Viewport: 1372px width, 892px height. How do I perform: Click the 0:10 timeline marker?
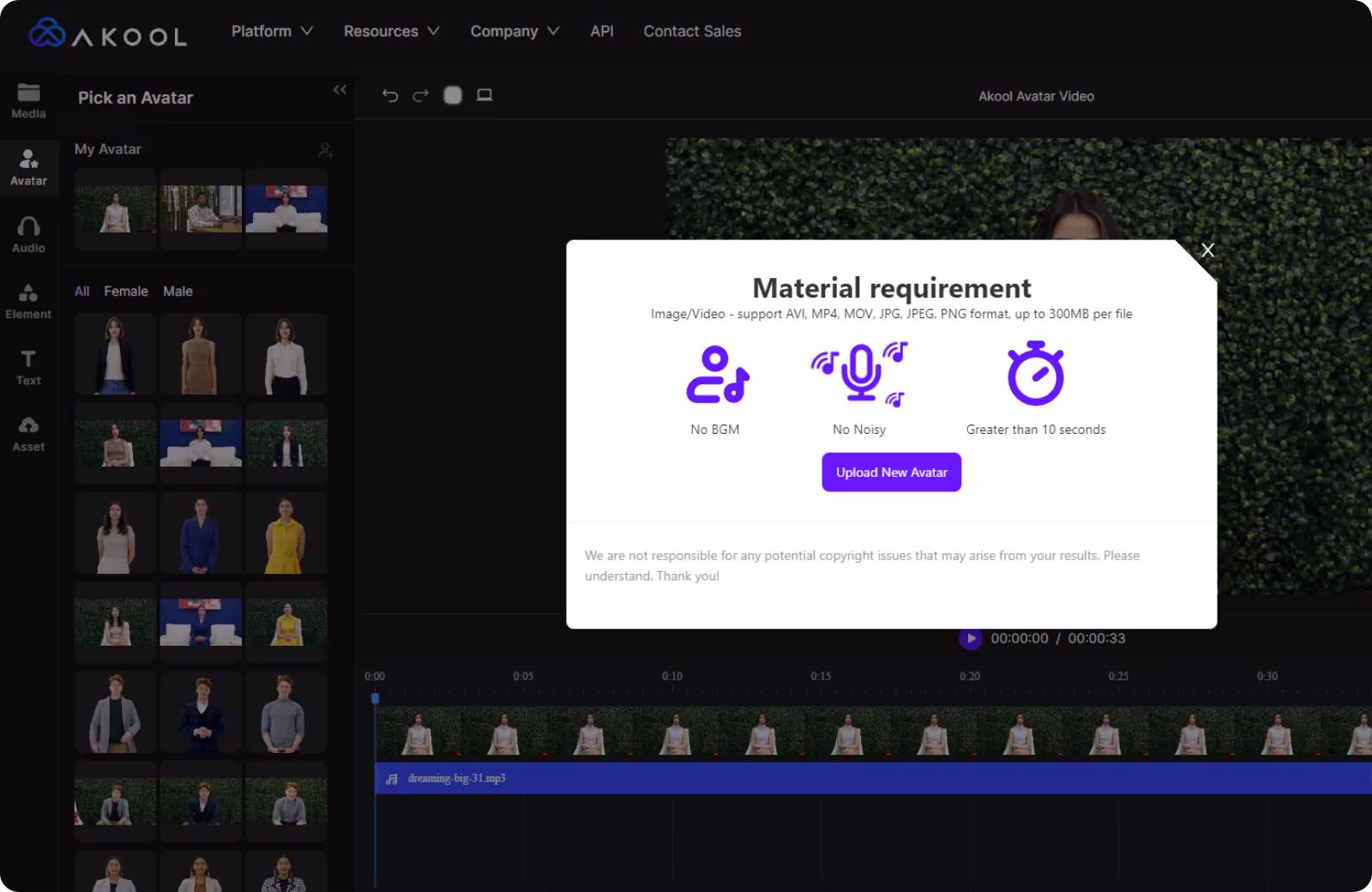pyautogui.click(x=672, y=677)
